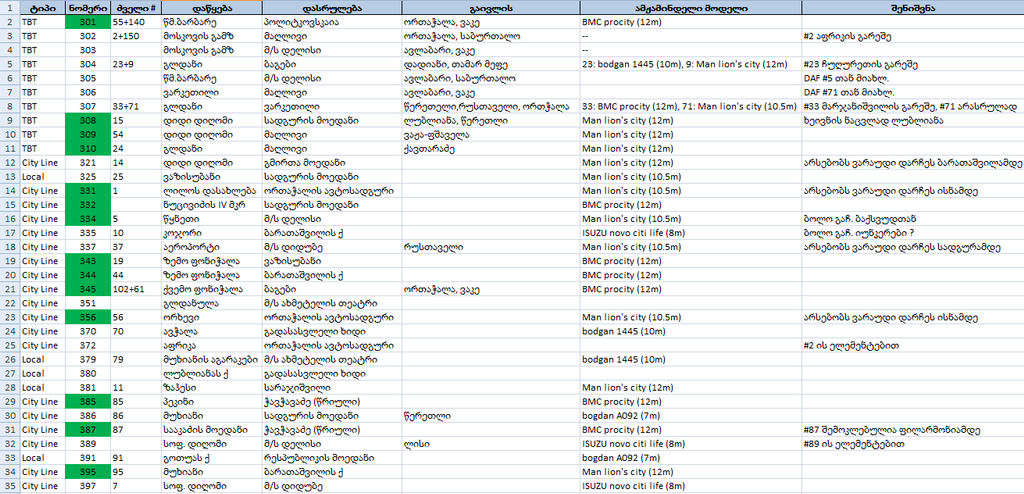Click ISUZU novo citi life (8m) in row 335
Screen dimensions: 1024x494
[x=690, y=233]
